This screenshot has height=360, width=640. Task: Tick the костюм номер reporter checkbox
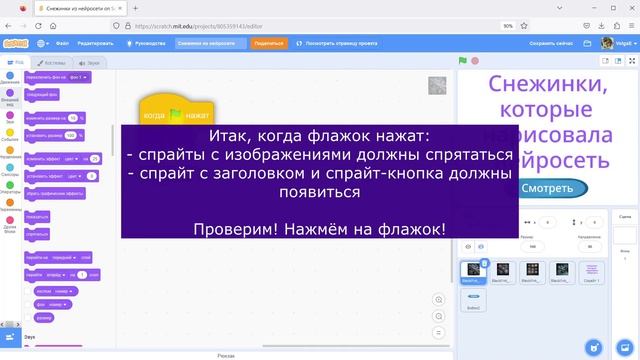point(28,291)
